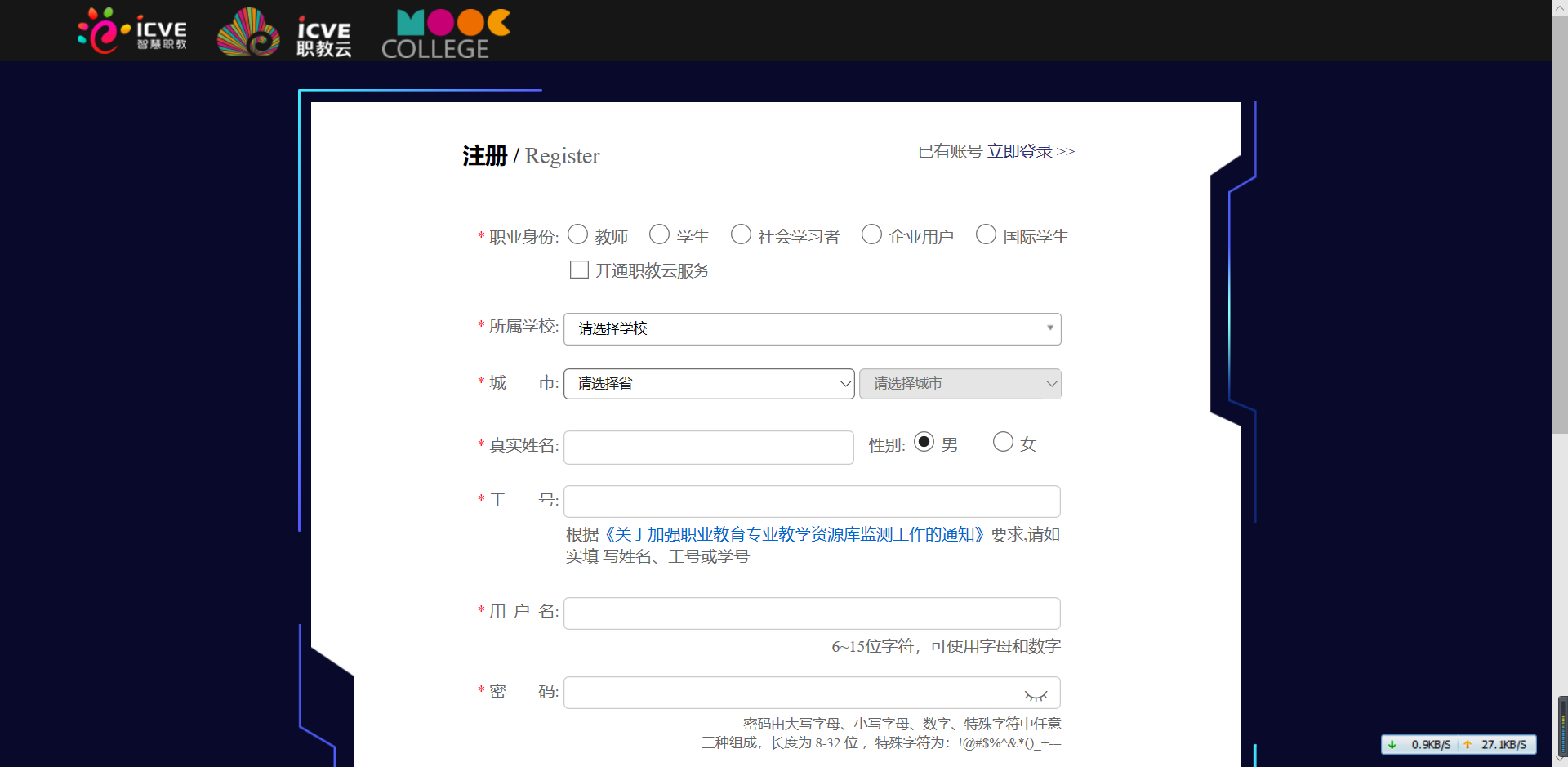
Task: Click the ICVE 职教云 logo
Action: pos(284,33)
